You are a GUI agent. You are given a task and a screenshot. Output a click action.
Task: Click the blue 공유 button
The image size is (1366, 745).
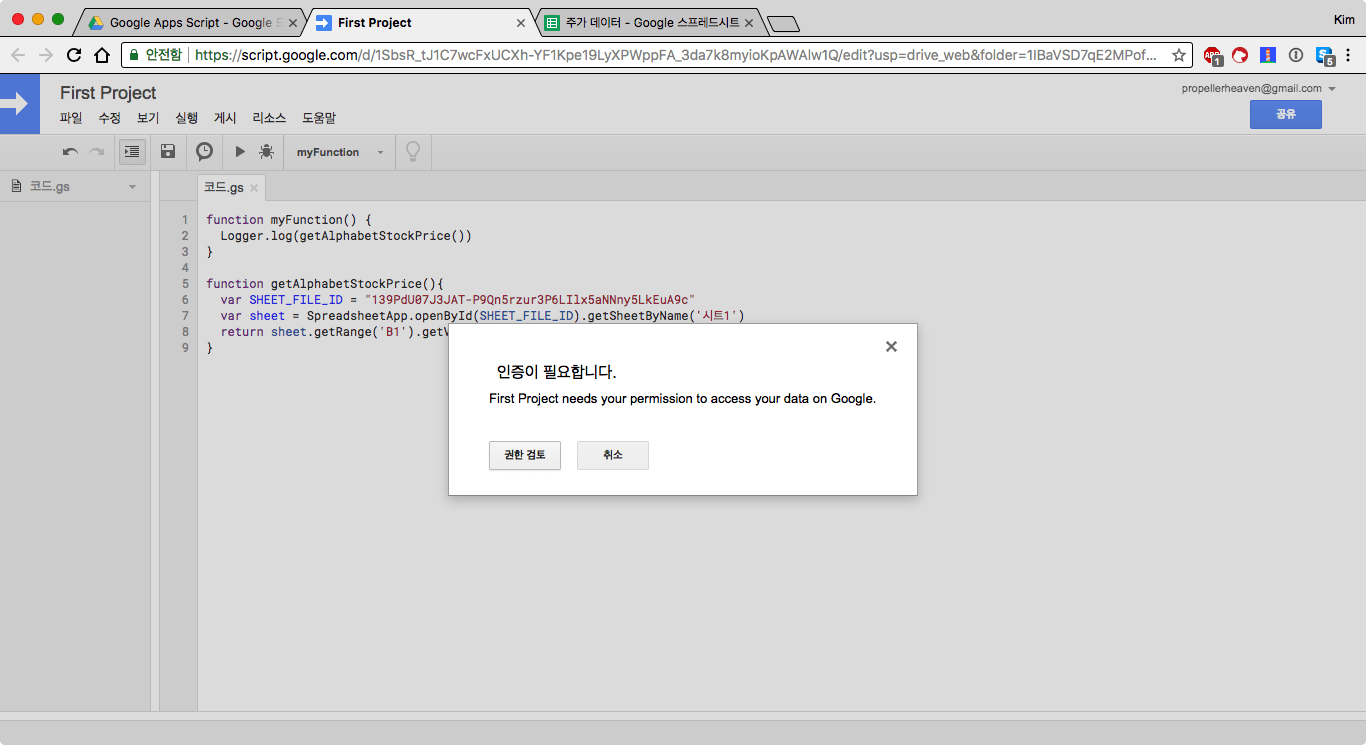1285,115
